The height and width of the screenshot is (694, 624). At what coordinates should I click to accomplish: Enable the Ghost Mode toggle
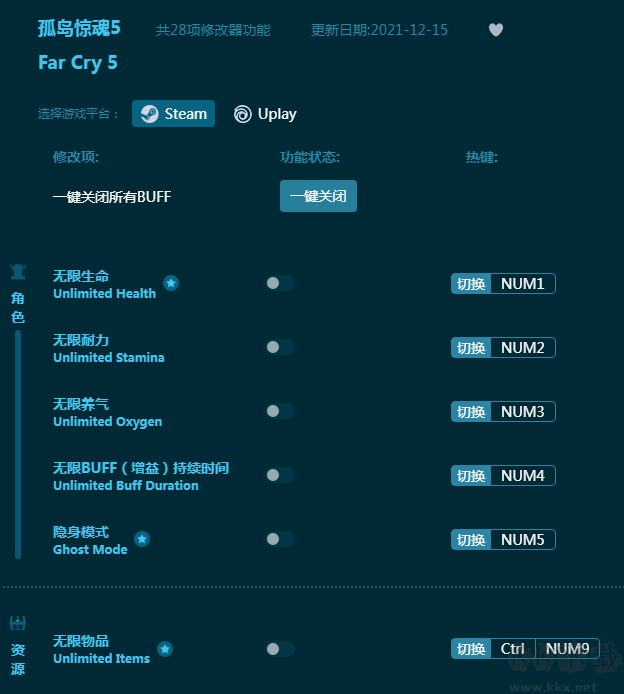pyautogui.click(x=281, y=539)
